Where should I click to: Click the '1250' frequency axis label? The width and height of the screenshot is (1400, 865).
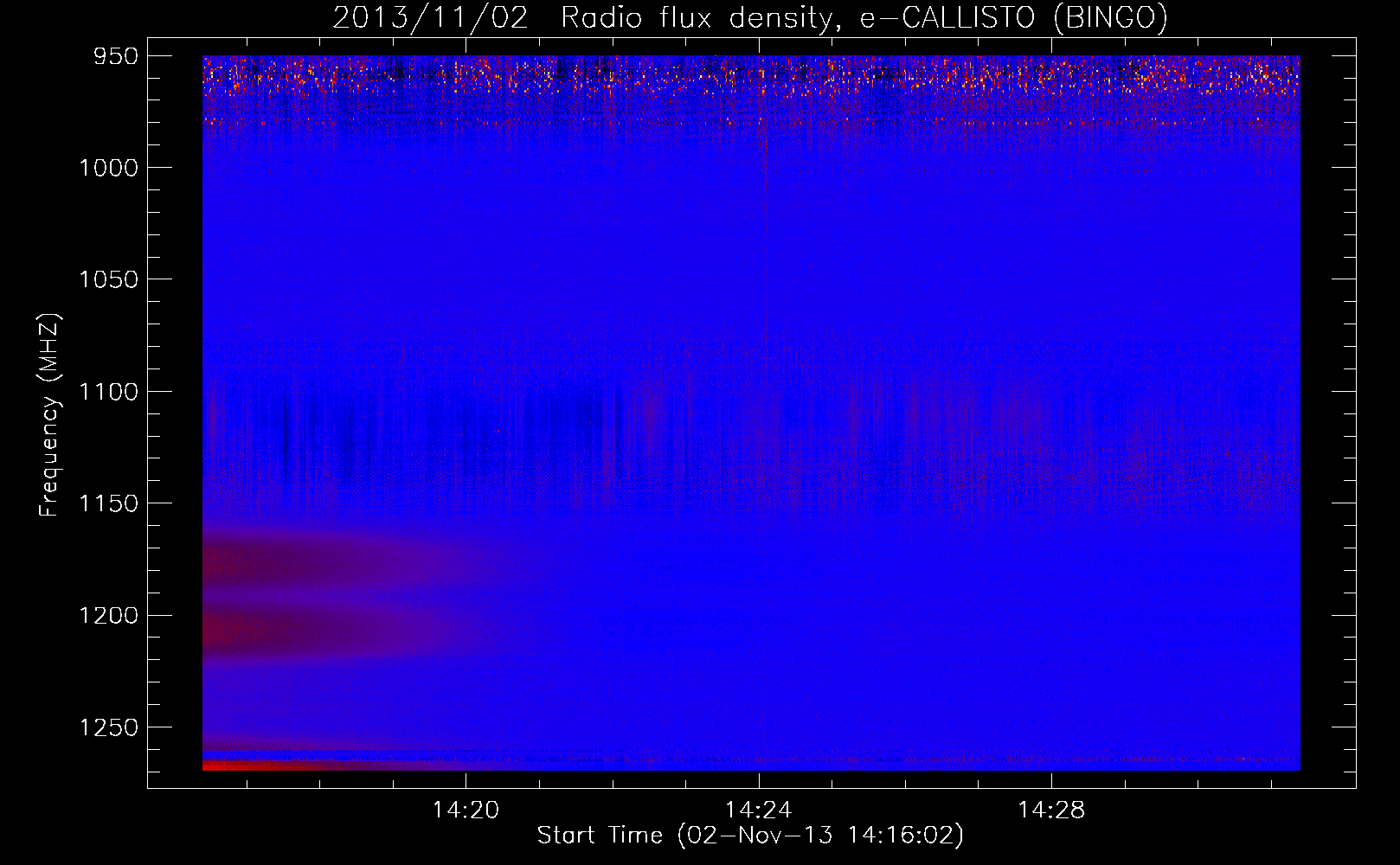(x=109, y=727)
